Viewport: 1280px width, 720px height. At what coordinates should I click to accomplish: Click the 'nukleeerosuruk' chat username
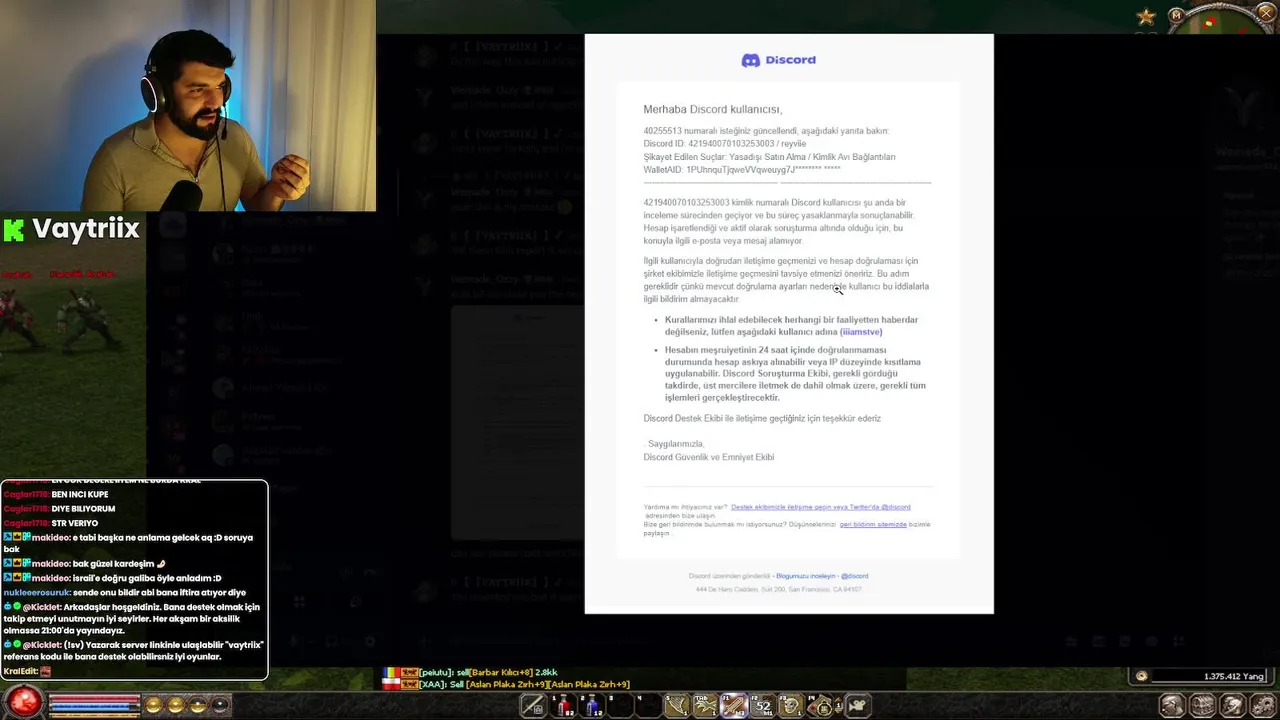(37, 592)
